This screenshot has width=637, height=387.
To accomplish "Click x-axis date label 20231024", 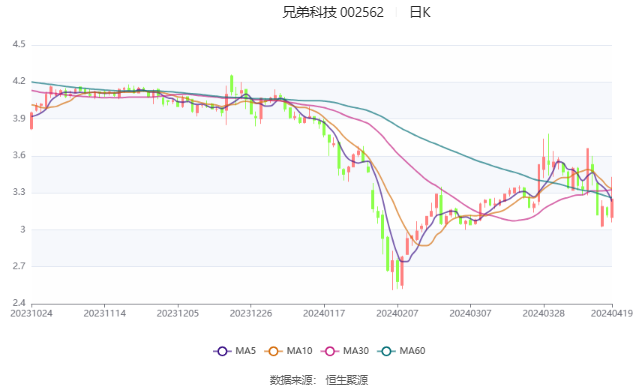I will click(31, 313).
